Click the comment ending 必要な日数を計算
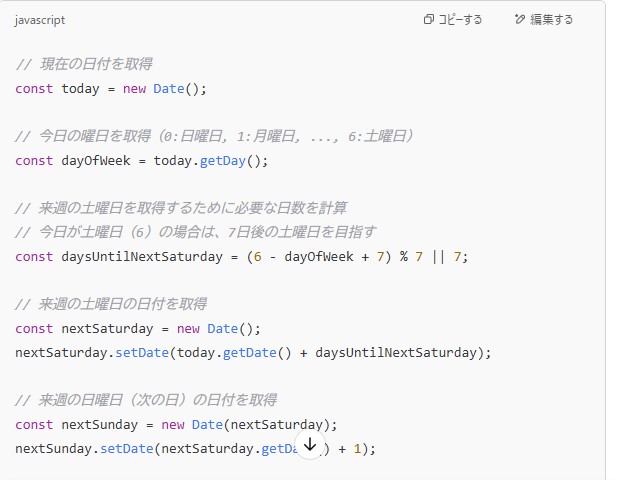 (181, 208)
